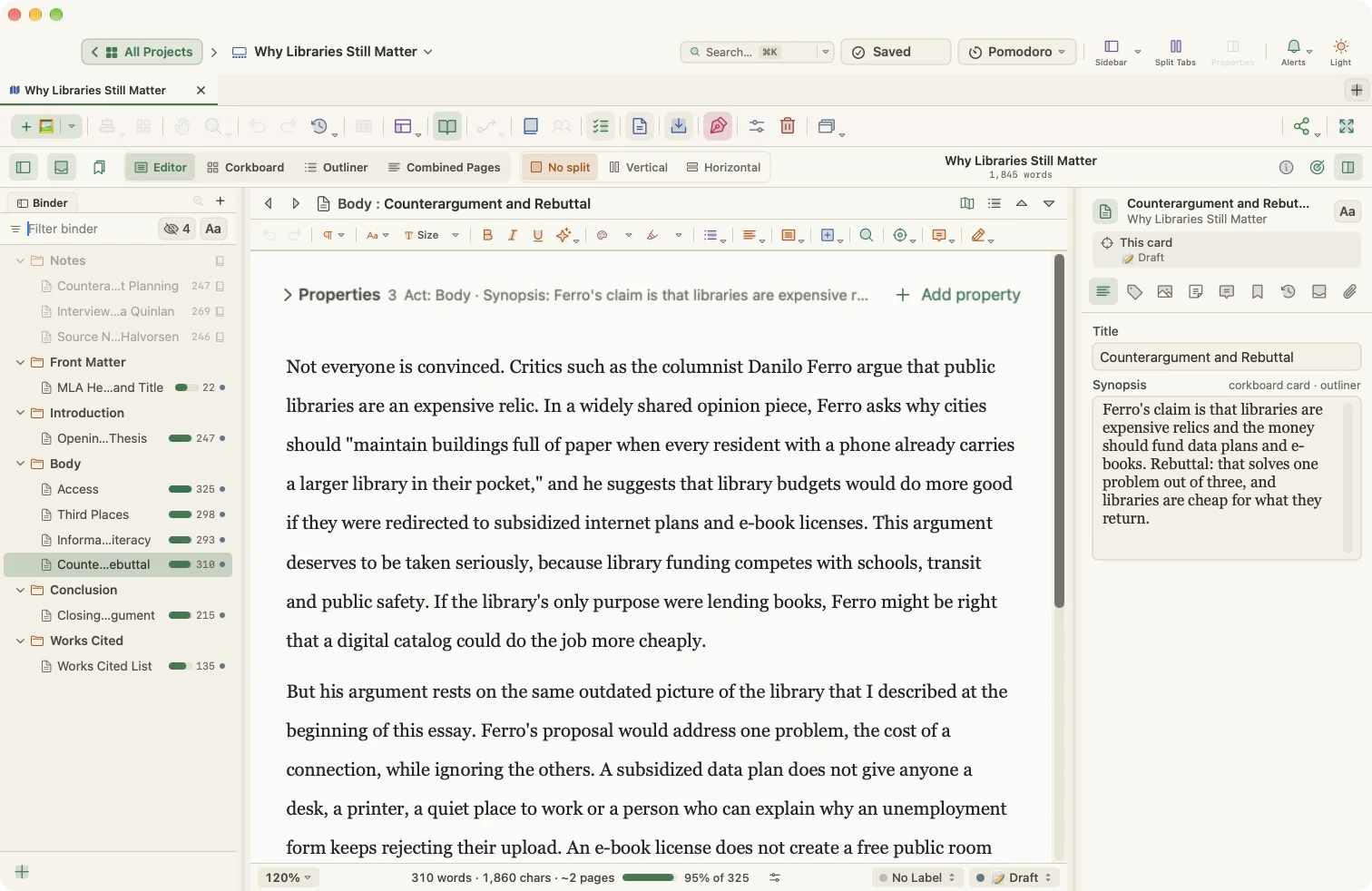Image resolution: width=1372 pixels, height=891 pixels.
Task: Click the find magnifier in editor toolbar
Action: pos(867,235)
